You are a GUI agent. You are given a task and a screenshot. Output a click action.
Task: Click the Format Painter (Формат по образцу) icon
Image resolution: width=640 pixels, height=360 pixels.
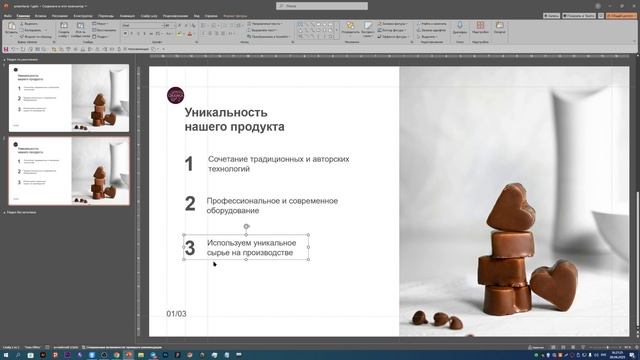[22, 36]
